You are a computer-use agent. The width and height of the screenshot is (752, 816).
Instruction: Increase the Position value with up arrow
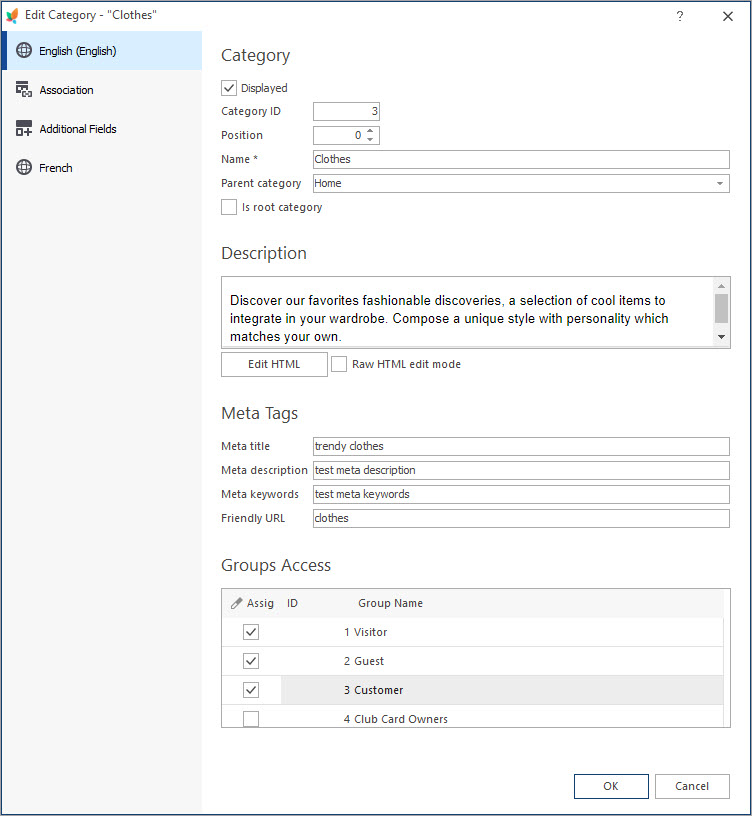point(370,131)
